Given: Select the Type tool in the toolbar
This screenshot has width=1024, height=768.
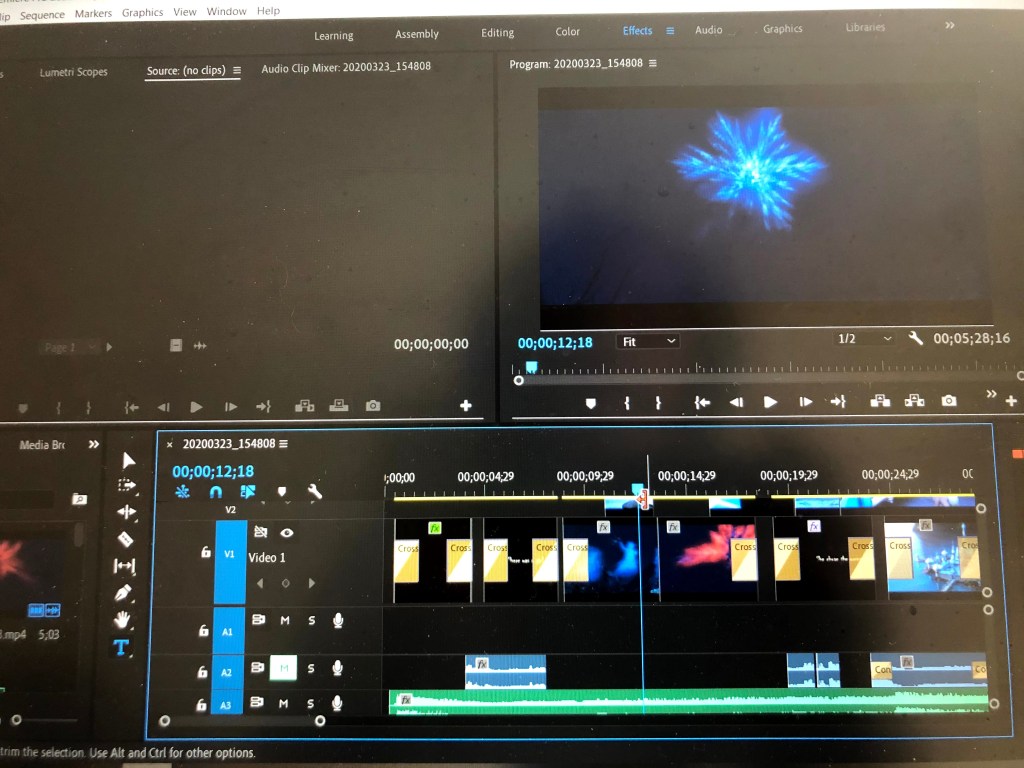Looking at the screenshot, I should (121, 647).
